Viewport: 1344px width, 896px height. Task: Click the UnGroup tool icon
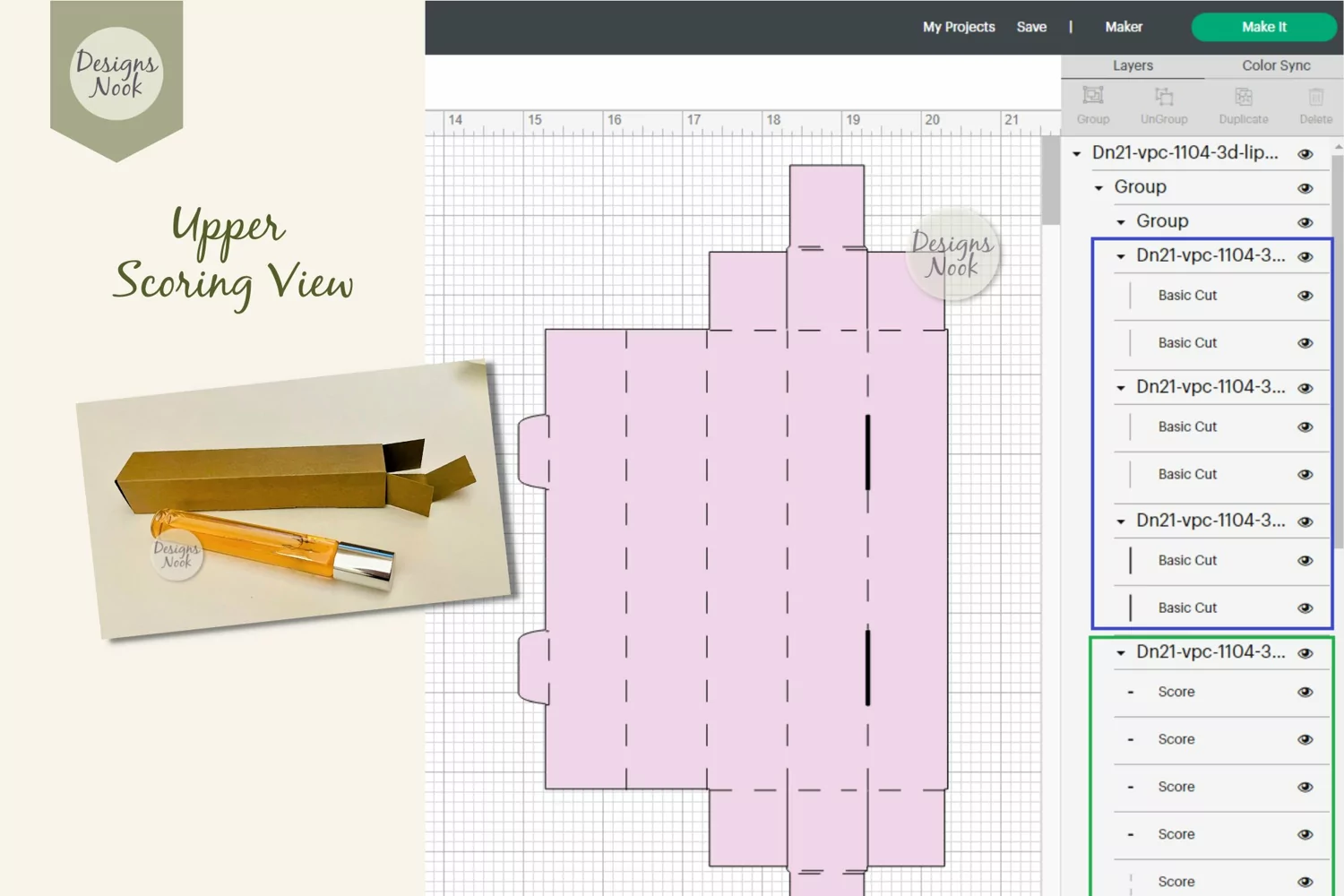click(1164, 96)
